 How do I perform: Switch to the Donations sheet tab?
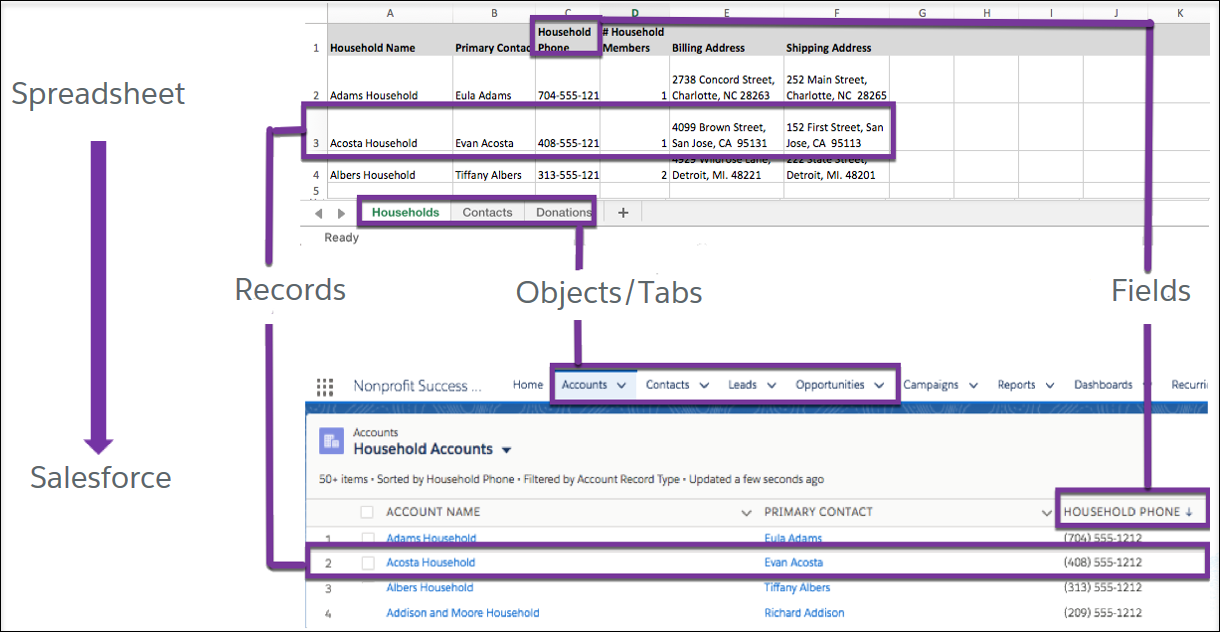click(563, 213)
